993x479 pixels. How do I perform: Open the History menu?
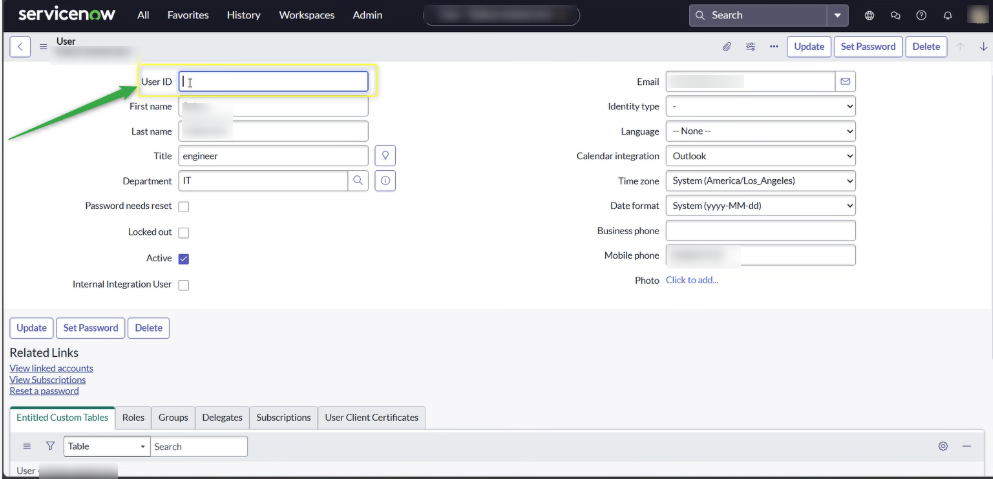tap(244, 15)
